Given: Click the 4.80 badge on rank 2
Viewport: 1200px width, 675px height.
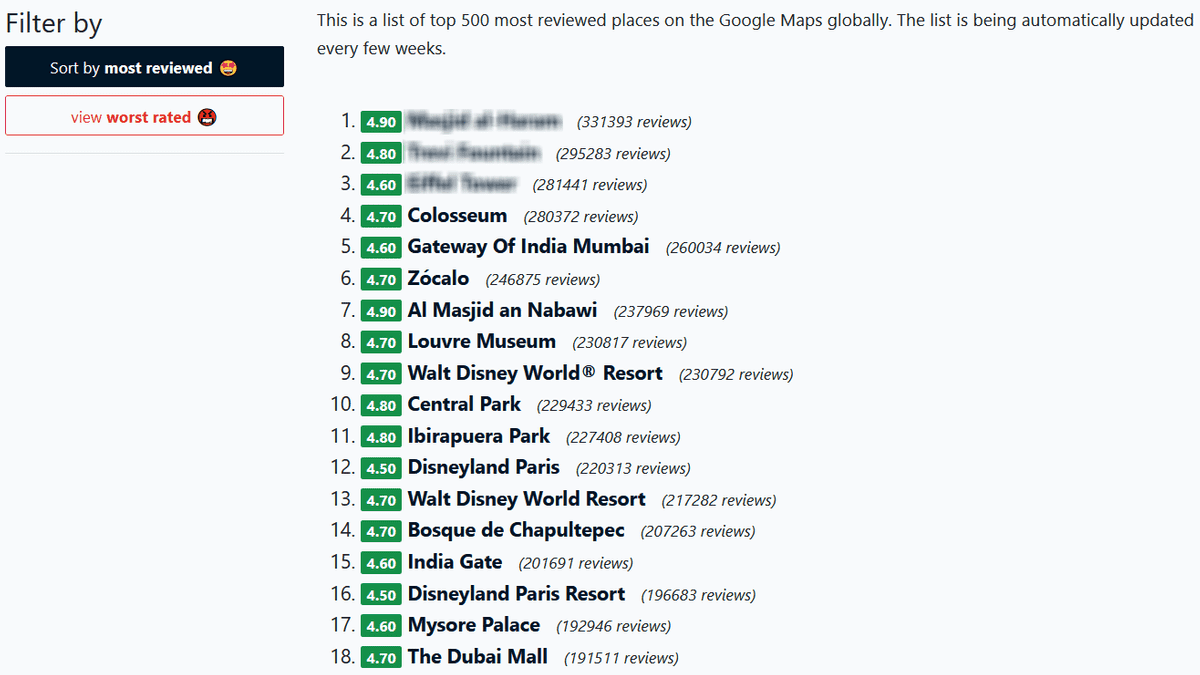Looking at the screenshot, I should pyautogui.click(x=381, y=154).
